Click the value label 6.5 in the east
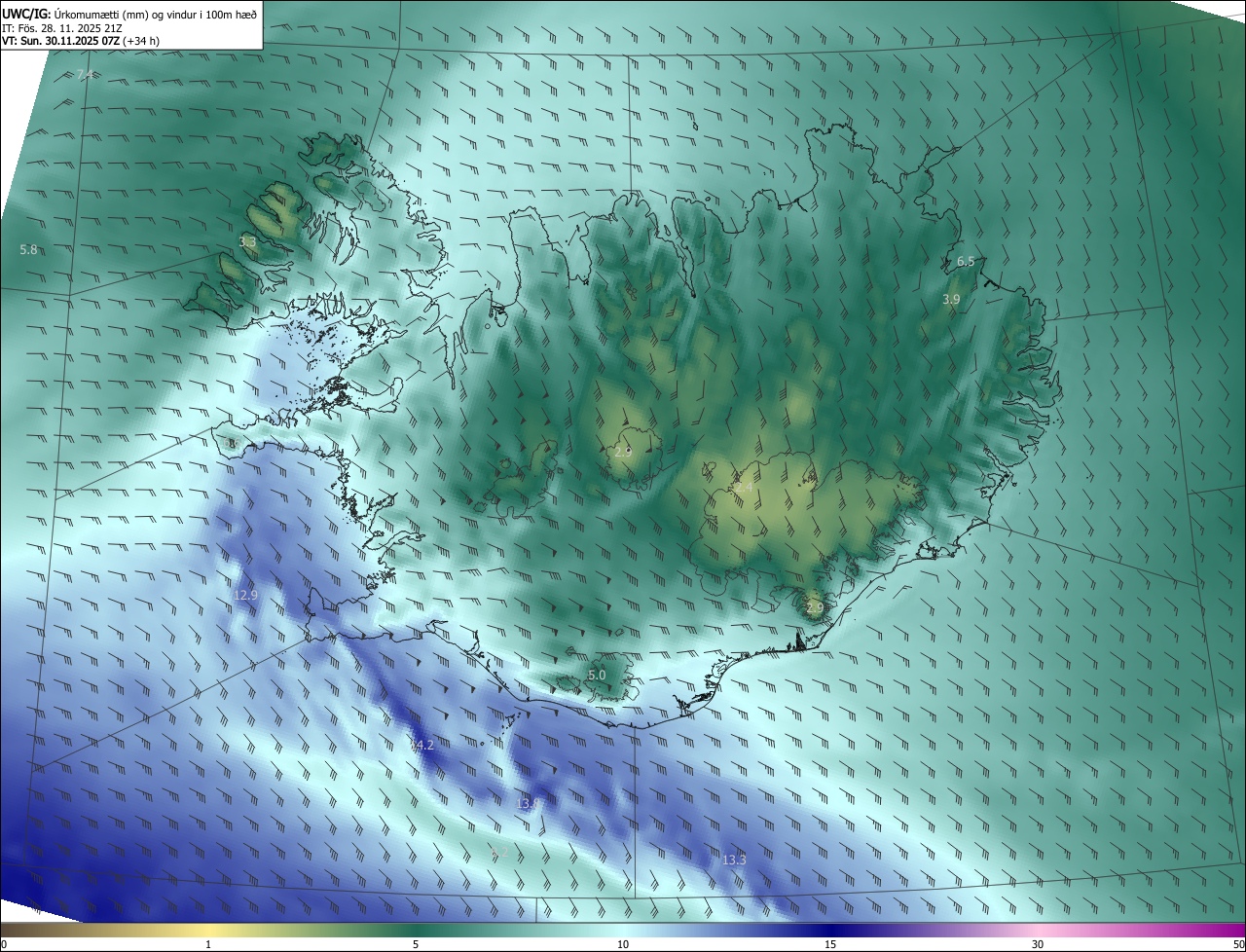The height and width of the screenshot is (952, 1246). (x=966, y=262)
